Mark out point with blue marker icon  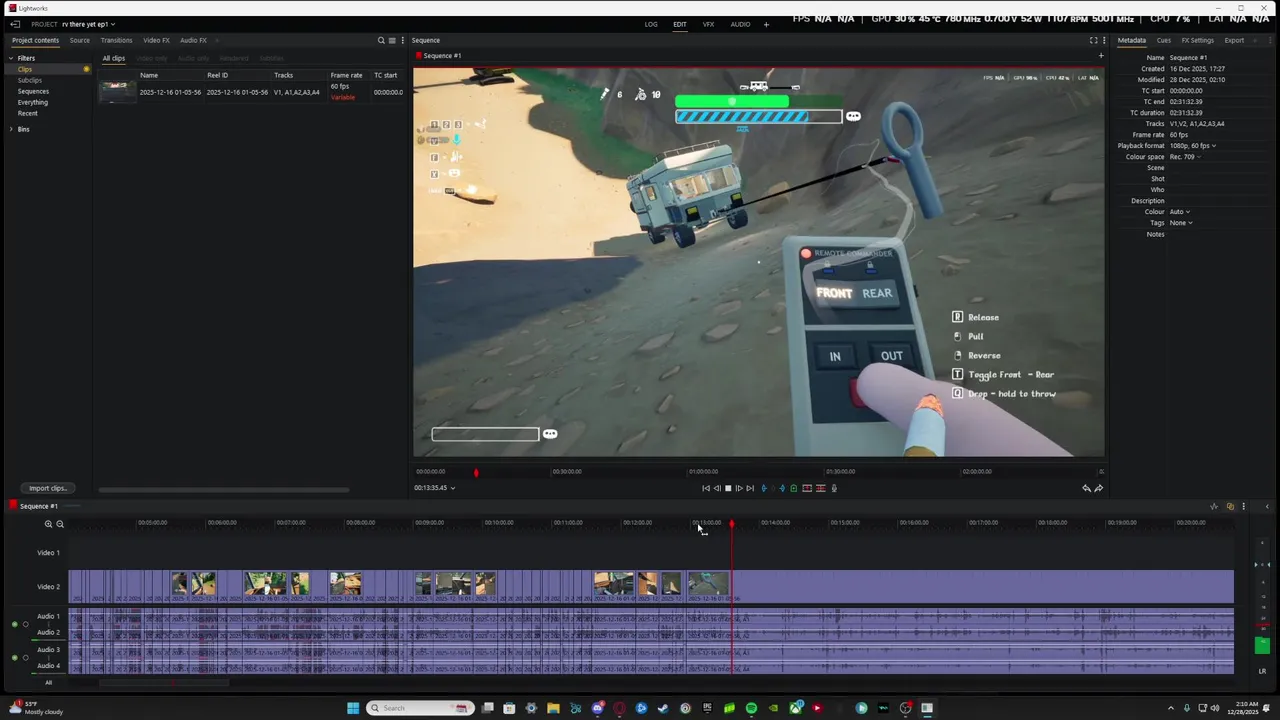pyautogui.click(x=782, y=488)
